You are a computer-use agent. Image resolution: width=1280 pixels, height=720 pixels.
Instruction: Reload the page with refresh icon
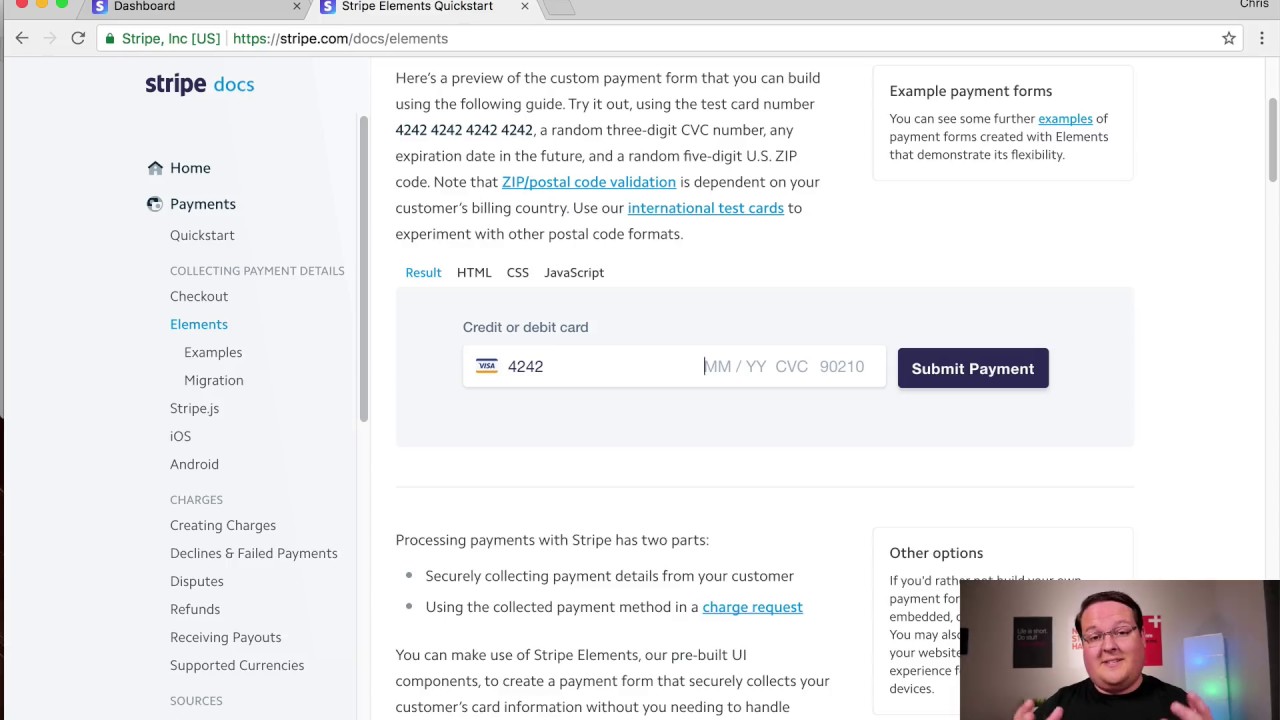(x=78, y=38)
